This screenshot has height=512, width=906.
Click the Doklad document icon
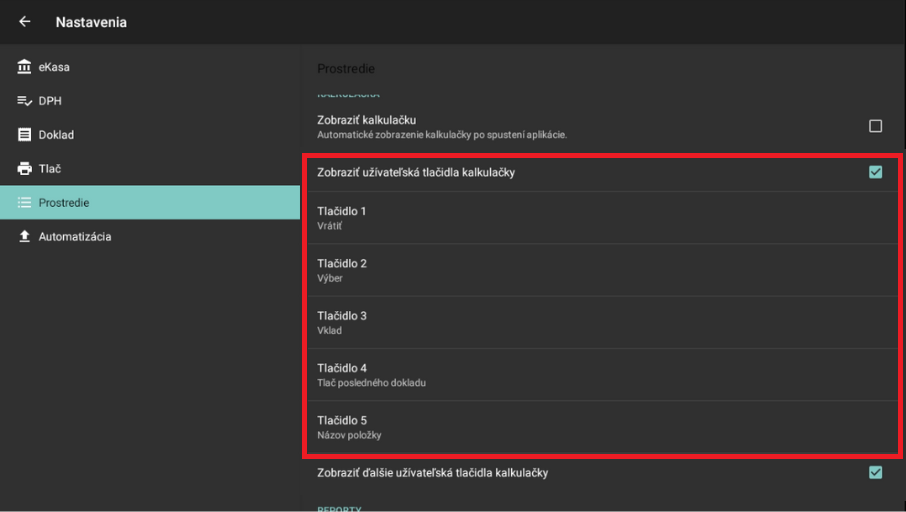point(25,135)
